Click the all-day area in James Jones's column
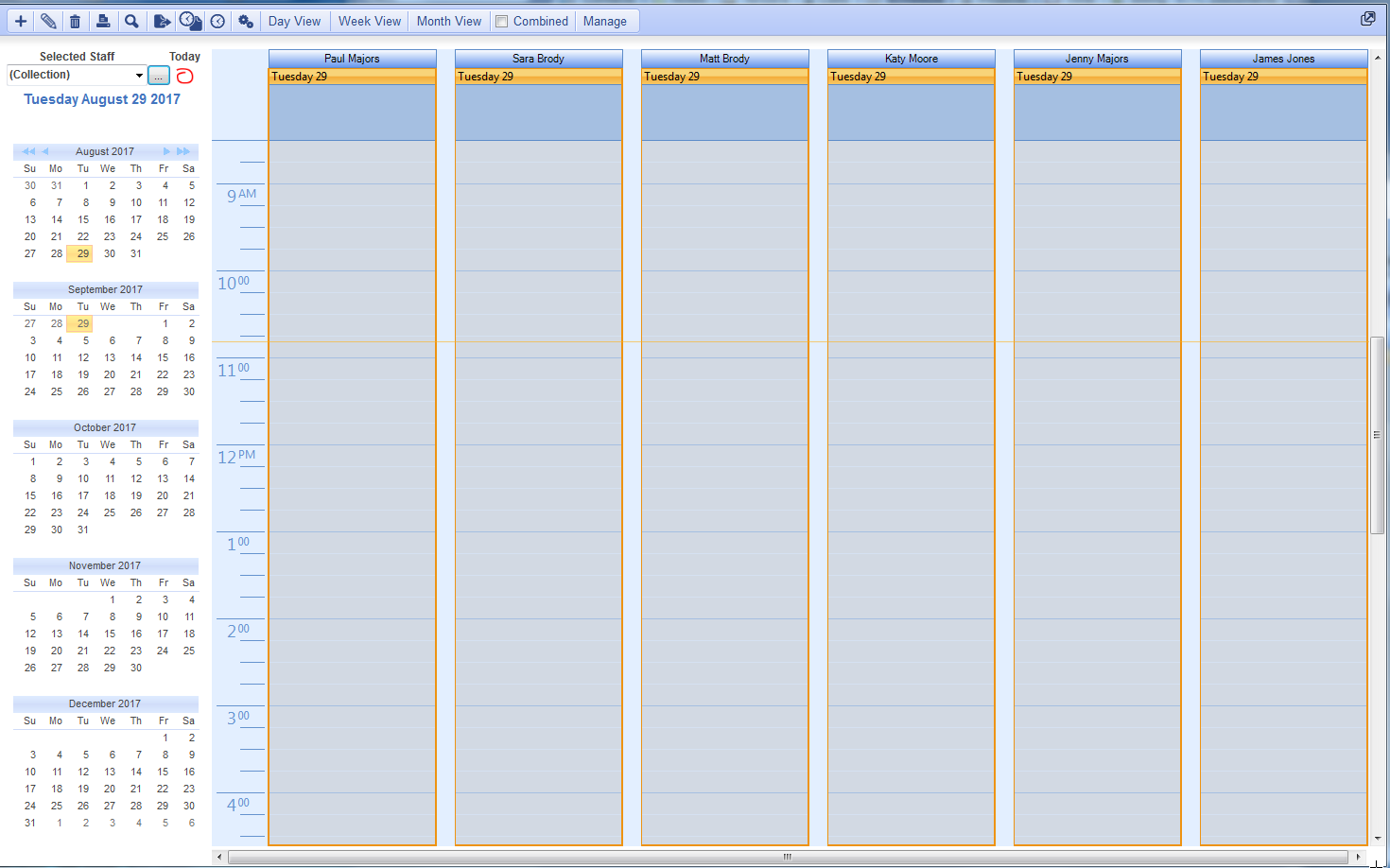This screenshot has height=868, width=1390. (1283, 113)
